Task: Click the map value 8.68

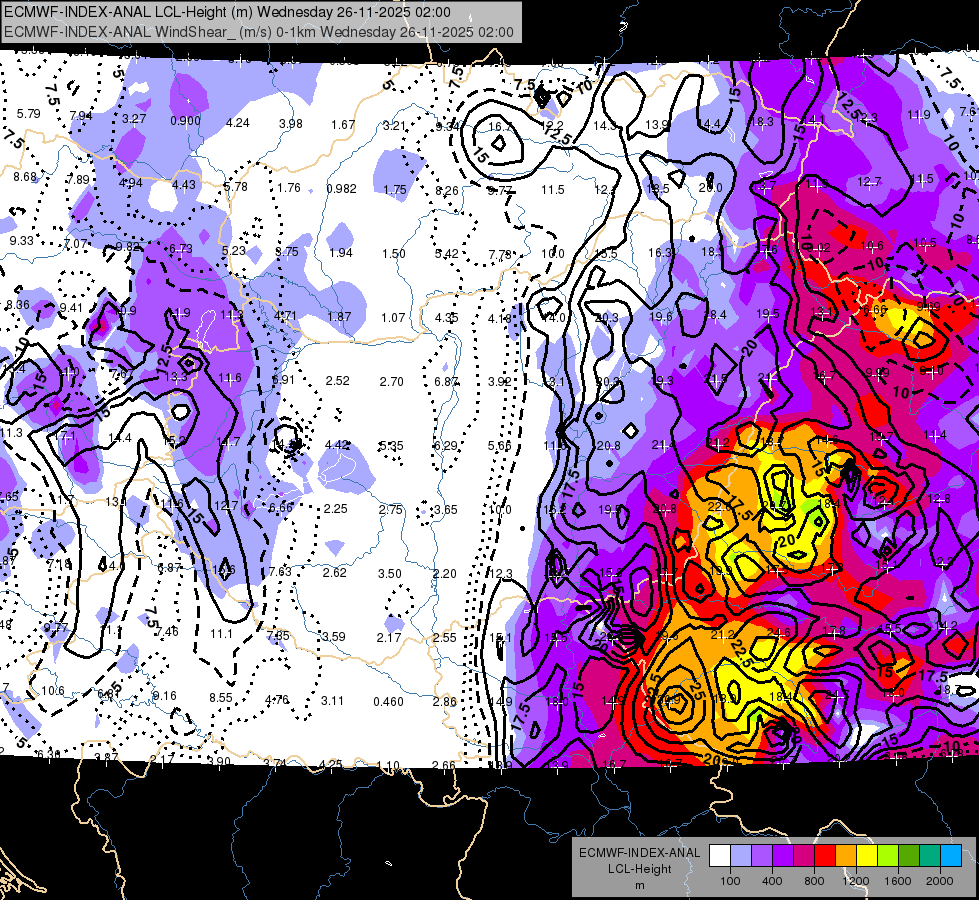Action: 25,177
